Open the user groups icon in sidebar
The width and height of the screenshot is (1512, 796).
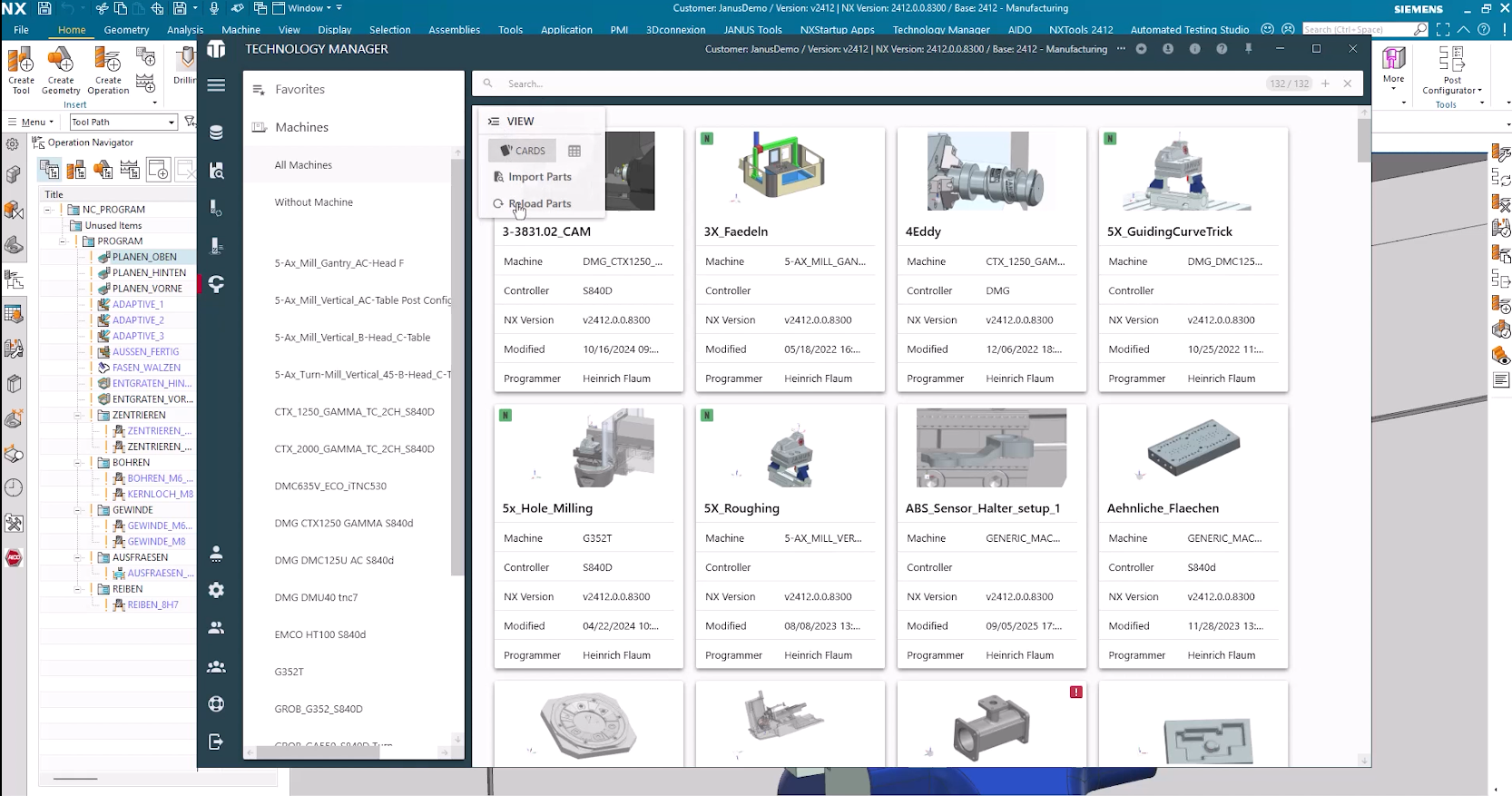216,666
